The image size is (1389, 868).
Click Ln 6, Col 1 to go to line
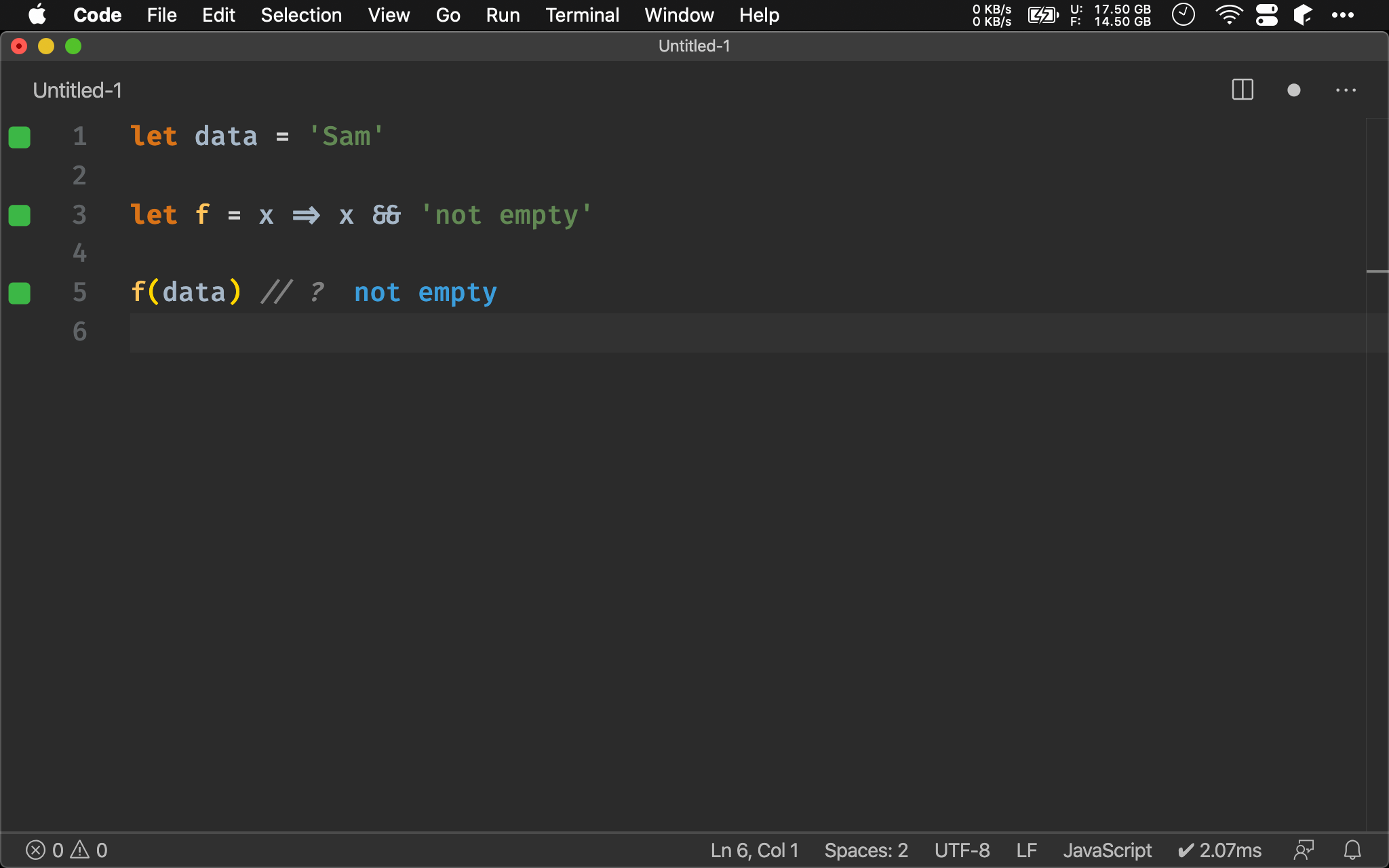(x=755, y=850)
